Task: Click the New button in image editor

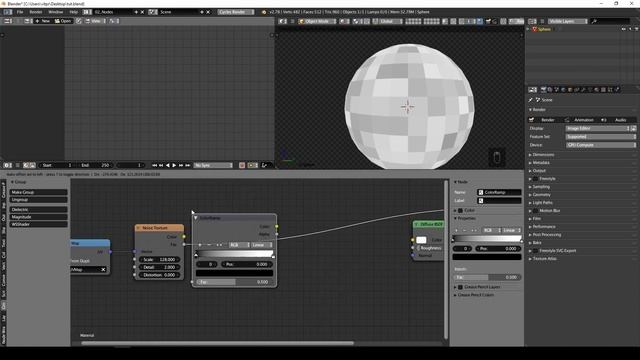Action: (x=42, y=21)
